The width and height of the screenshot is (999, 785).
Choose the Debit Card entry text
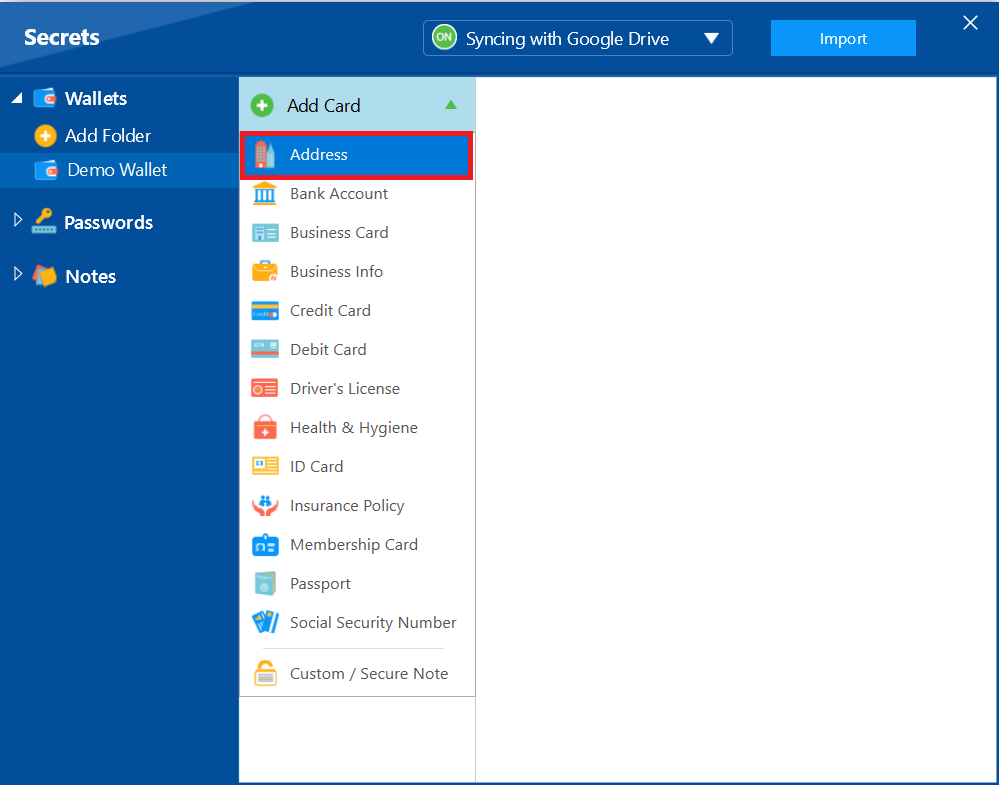328,350
